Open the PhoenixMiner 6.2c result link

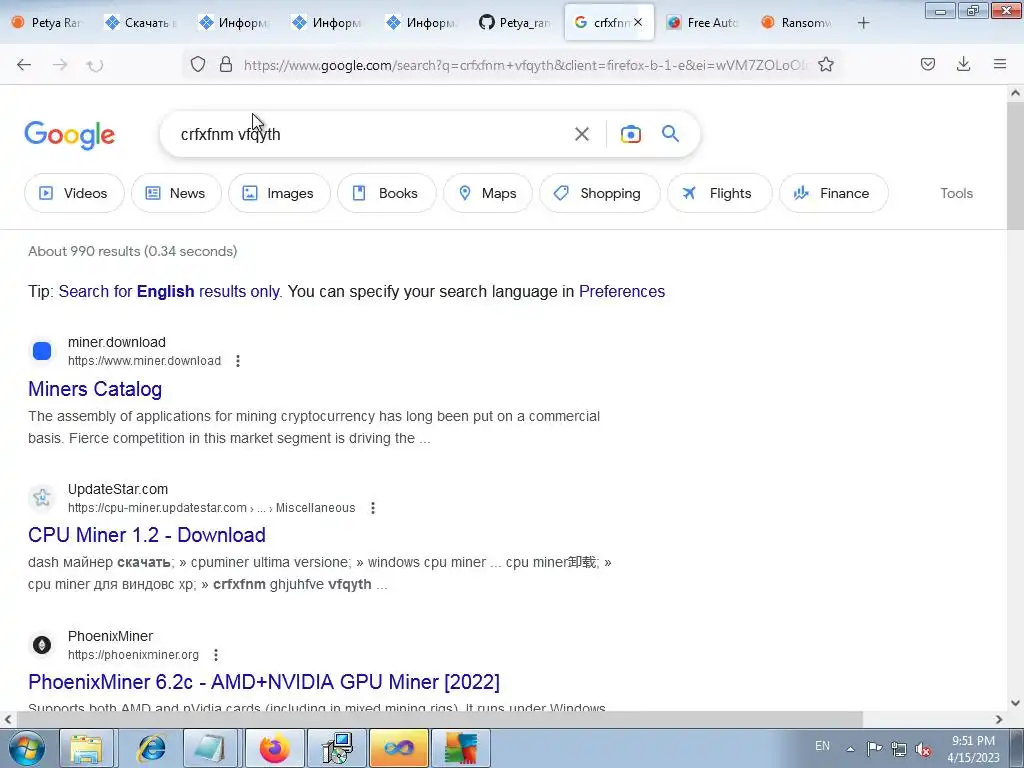click(264, 682)
